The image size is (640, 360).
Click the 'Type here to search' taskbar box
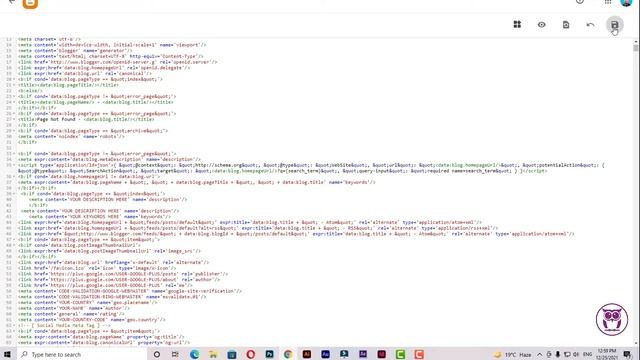[82, 354]
